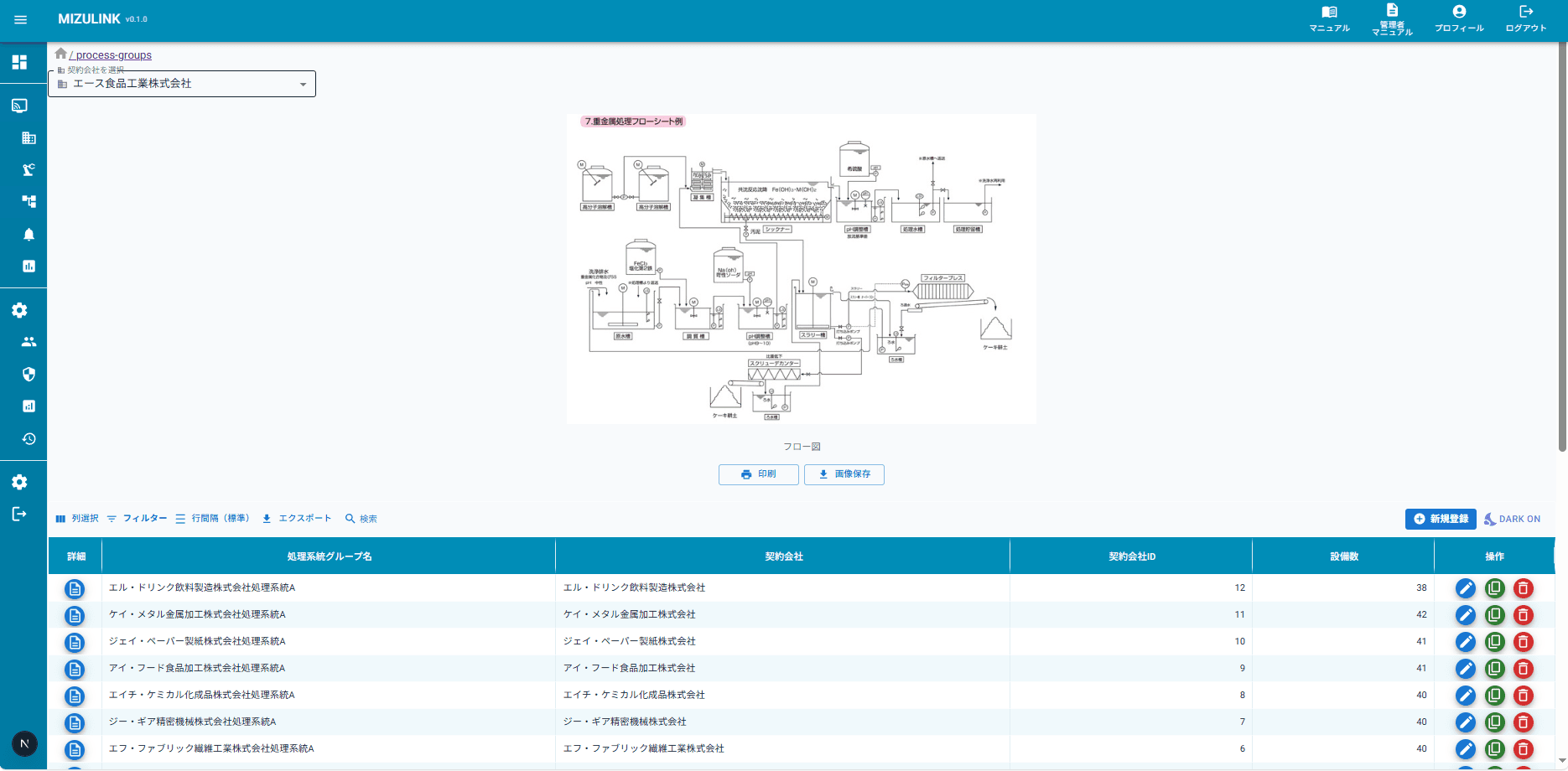Edit the エル・ドリンク飲料製造 row with pencil icon
The height and width of the screenshot is (771, 1568).
click(1466, 588)
